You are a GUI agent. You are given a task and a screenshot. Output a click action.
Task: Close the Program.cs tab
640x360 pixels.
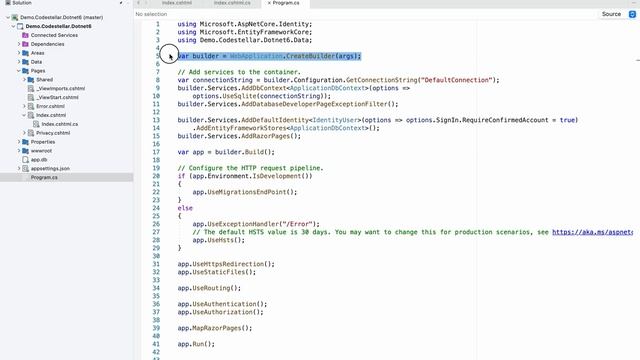[x=269, y=3]
